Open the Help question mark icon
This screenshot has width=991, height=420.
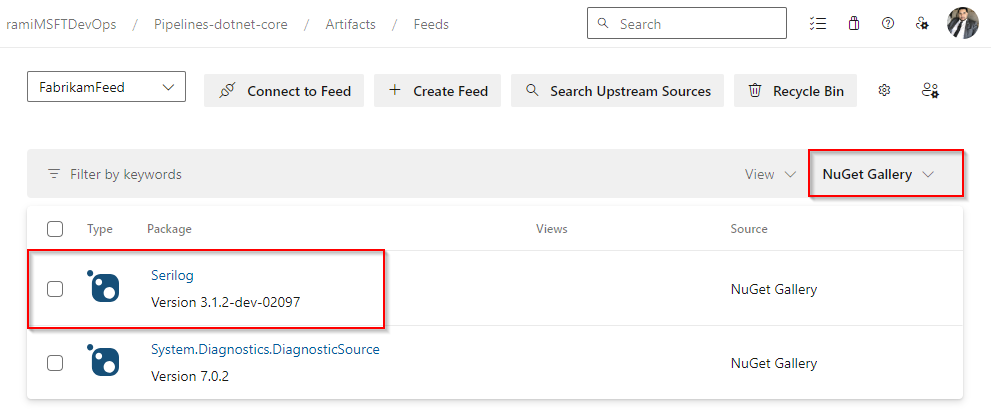(888, 24)
